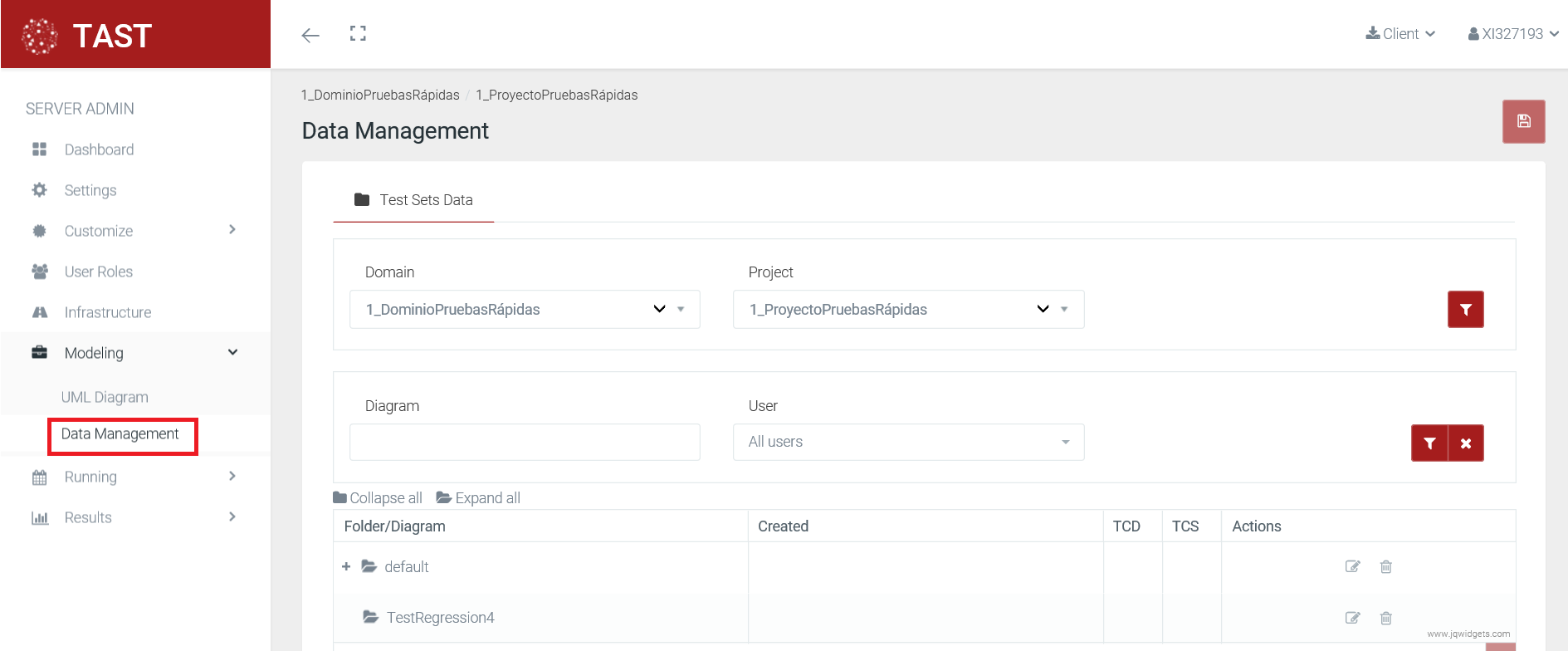Edit the default folder row
The height and width of the screenshot is (651, 1568).
tap(1352, 566)
